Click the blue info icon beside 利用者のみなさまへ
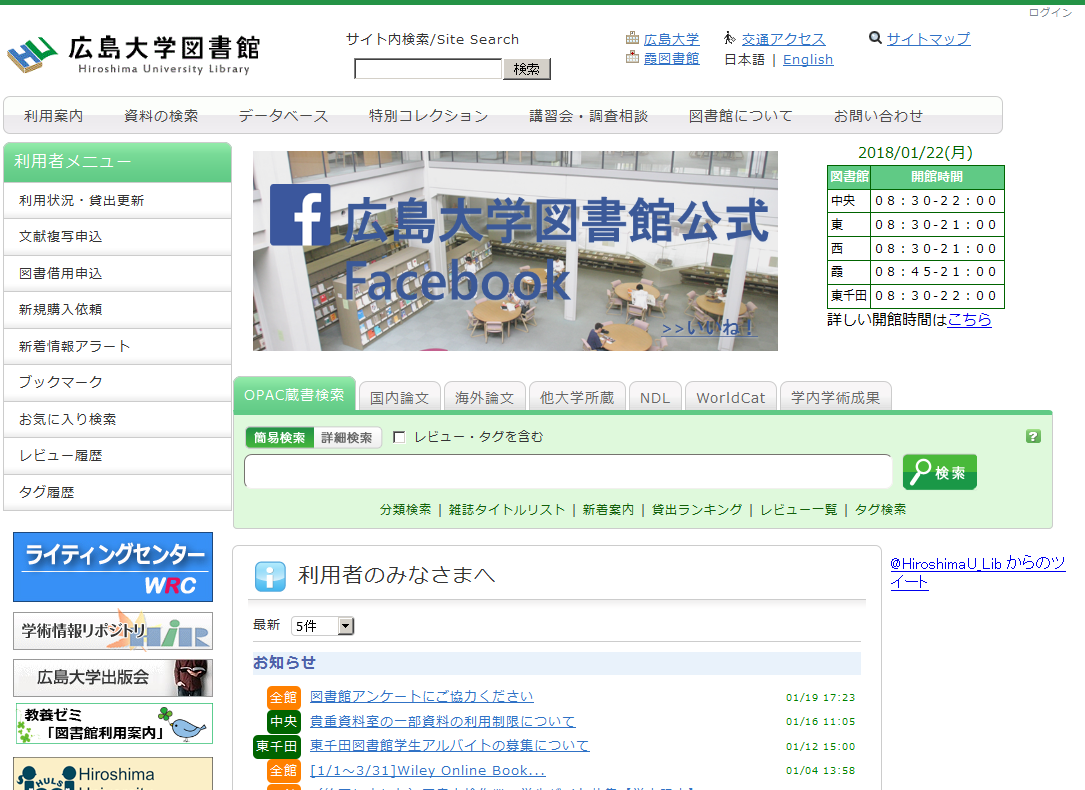Viewport: 1085px width, 790px height. [270, 576]
